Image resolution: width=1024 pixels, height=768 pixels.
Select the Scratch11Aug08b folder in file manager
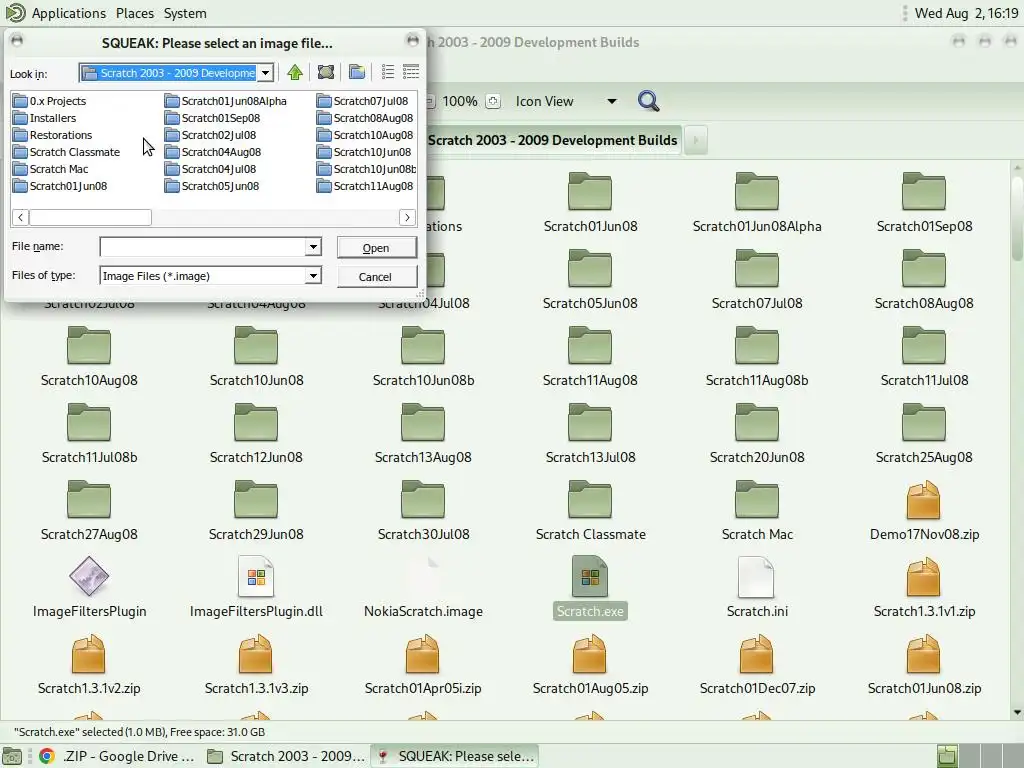point(757,357)
